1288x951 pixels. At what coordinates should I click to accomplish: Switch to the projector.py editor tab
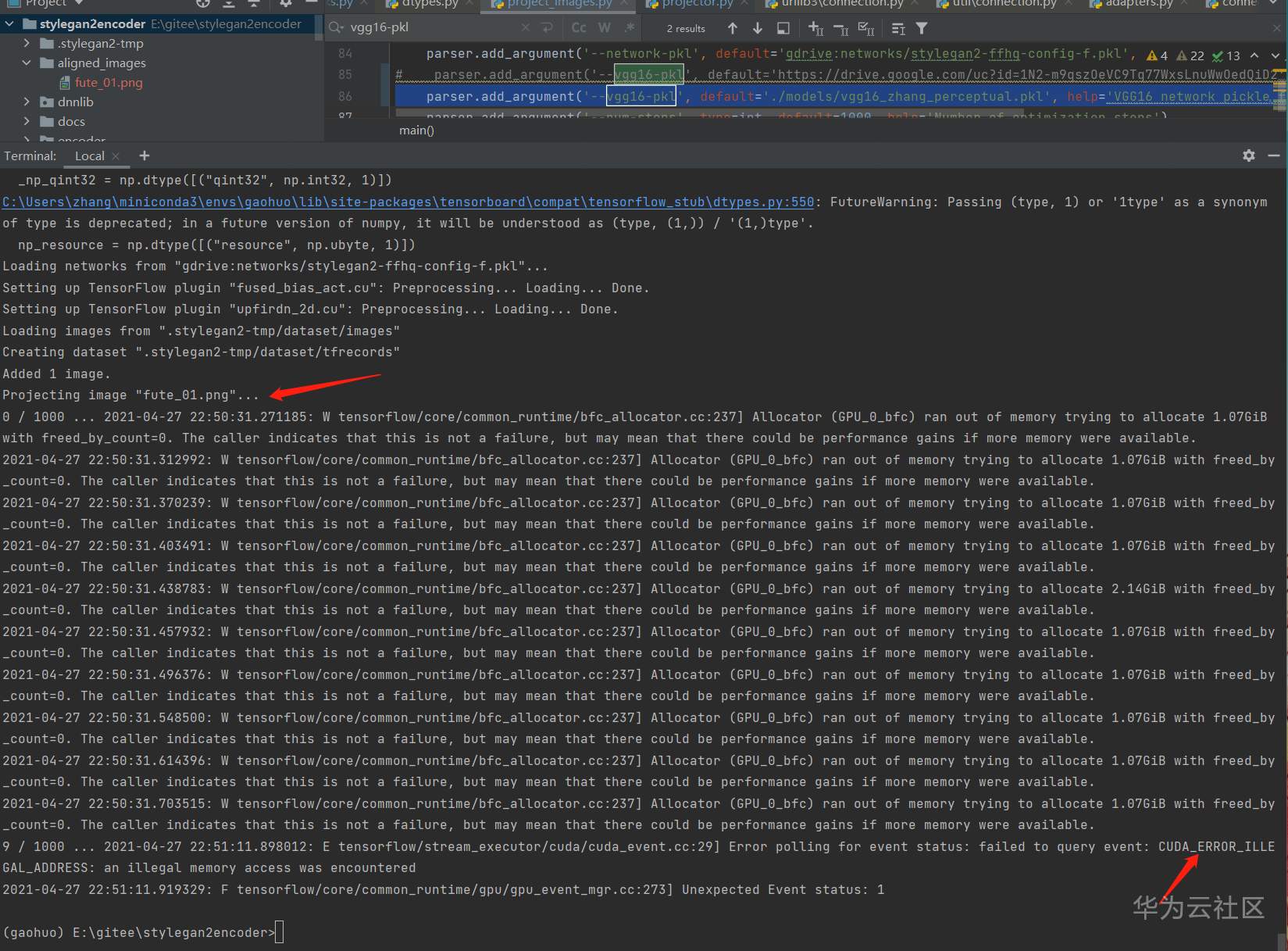tap(697, 4)
